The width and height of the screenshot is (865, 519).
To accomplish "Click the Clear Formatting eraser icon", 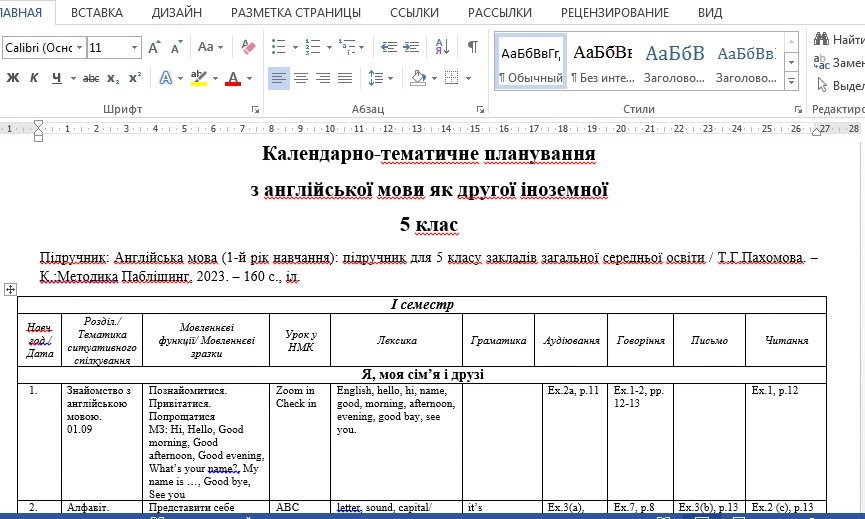I will (249, 47).
